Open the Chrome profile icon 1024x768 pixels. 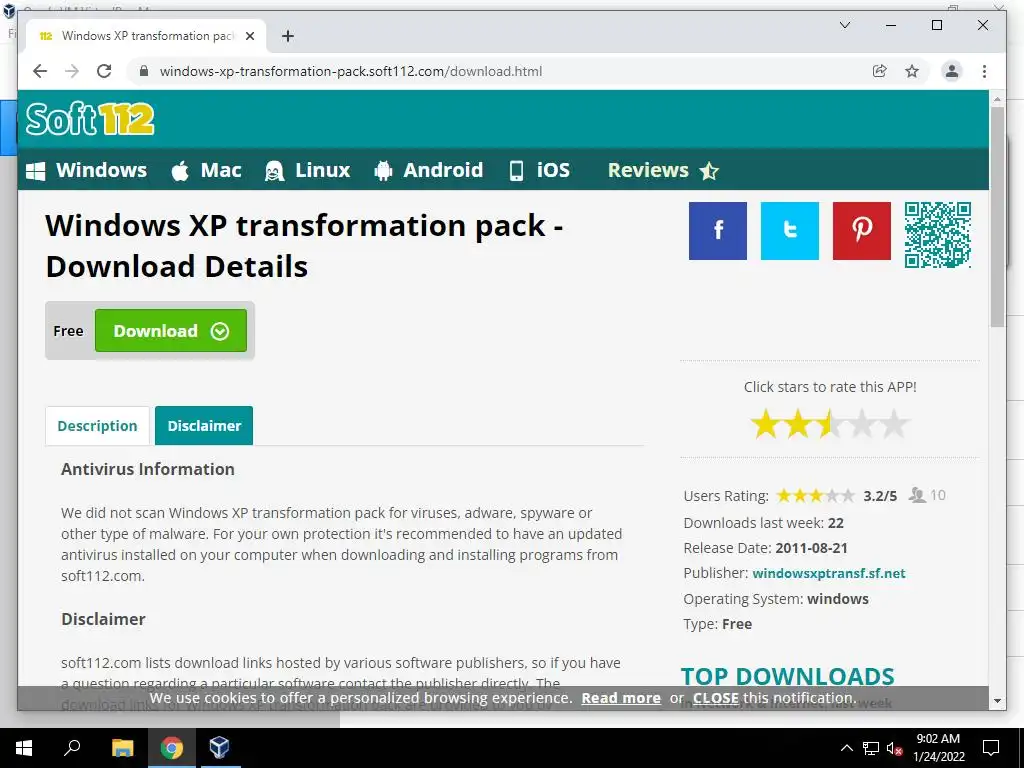coord(952,71)
